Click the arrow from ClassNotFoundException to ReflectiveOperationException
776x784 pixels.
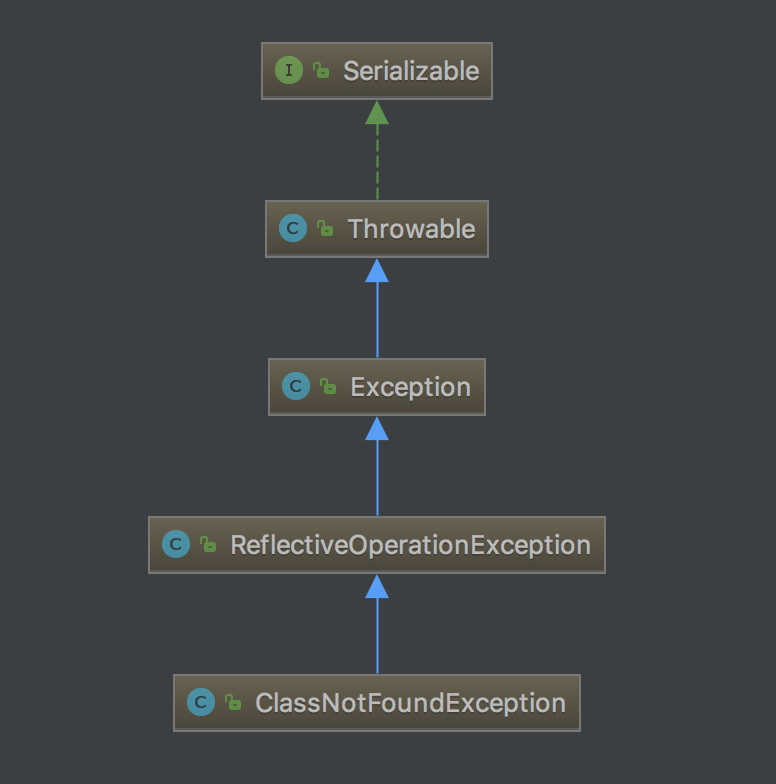pyautogui.click(x=377, y=634)
